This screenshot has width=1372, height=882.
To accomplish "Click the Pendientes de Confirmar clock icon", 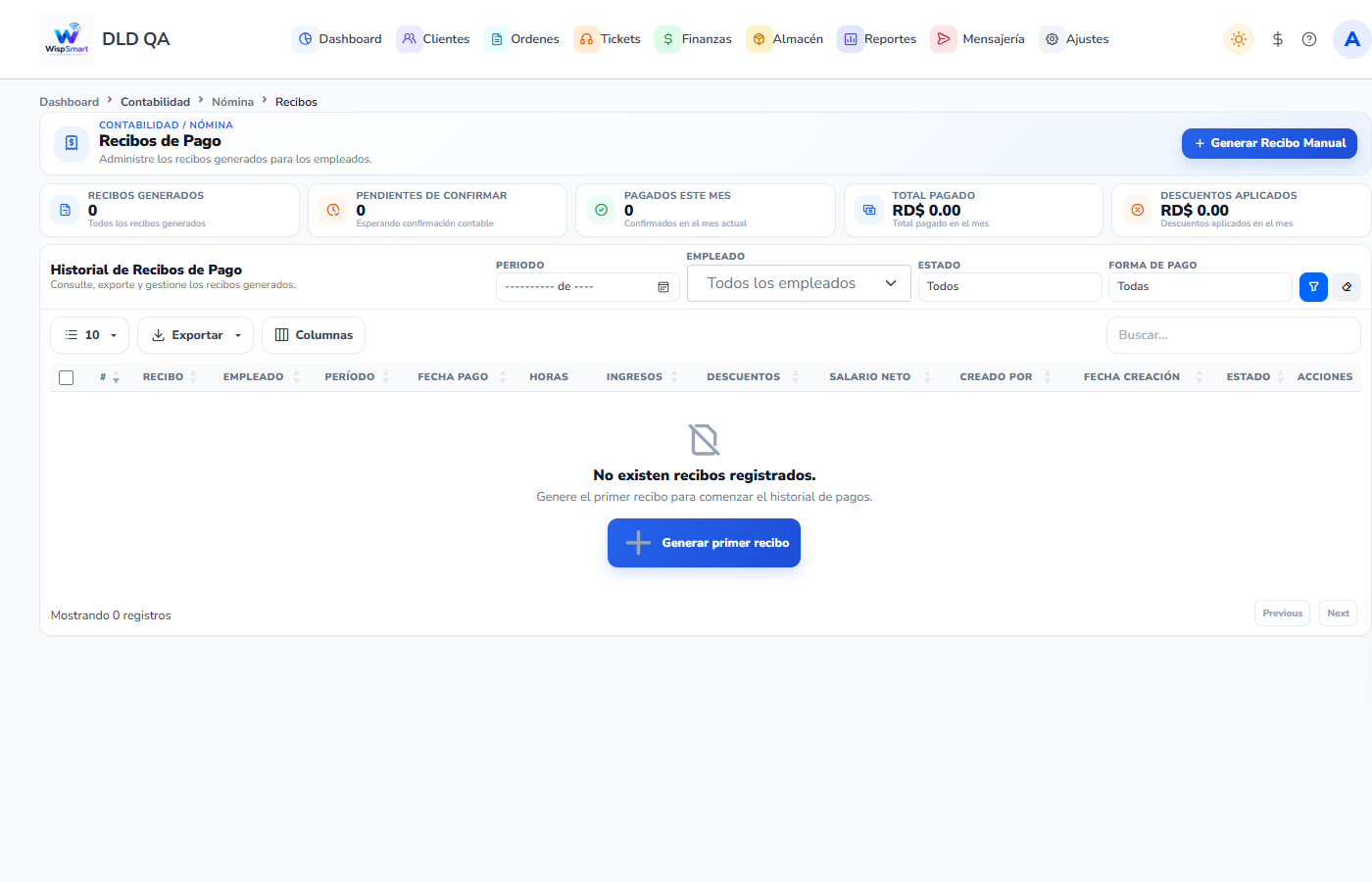I will click(333, 210).
